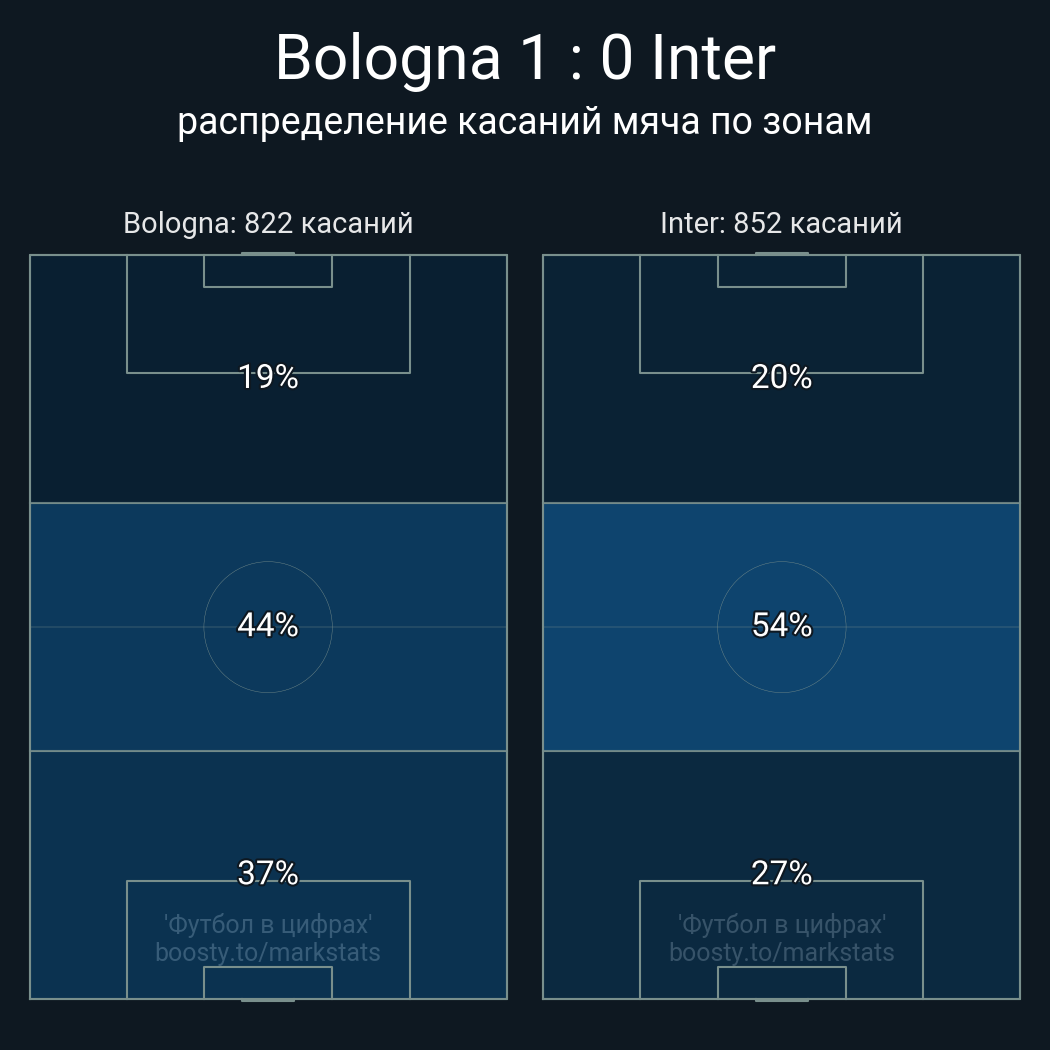Click the center circle of Bologna pitch
The height and width of the screenshot is (1050, 1050).
268,627
